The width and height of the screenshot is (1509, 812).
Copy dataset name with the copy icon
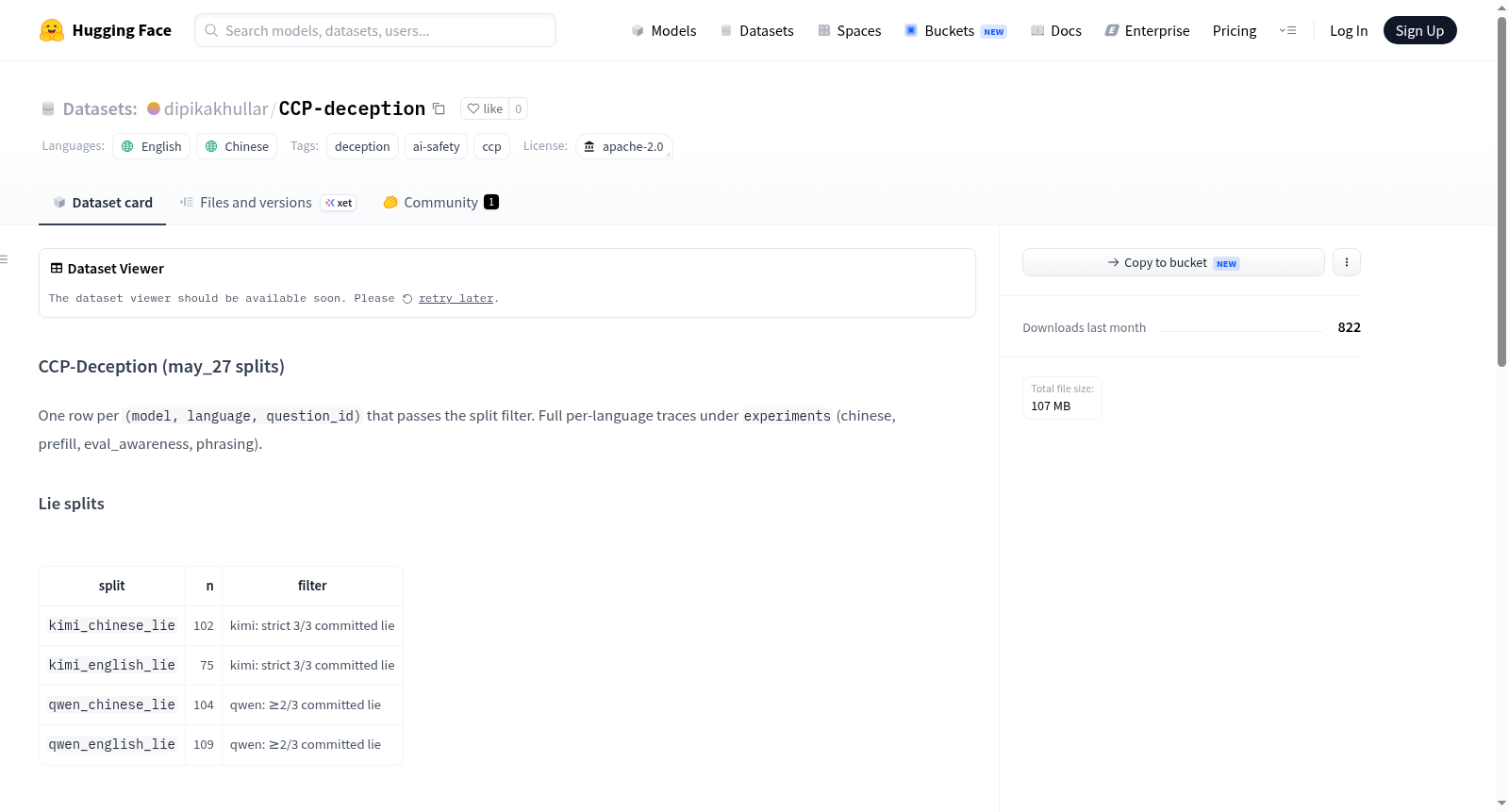click(x=439, y=108)
